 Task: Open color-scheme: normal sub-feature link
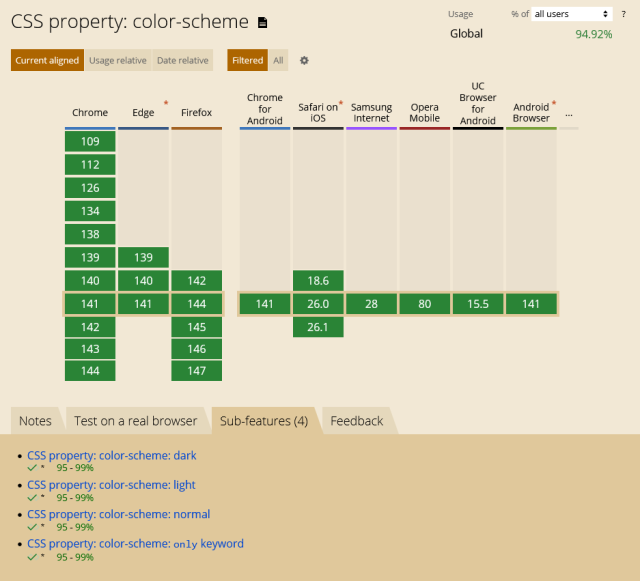(x=118, y=514)
